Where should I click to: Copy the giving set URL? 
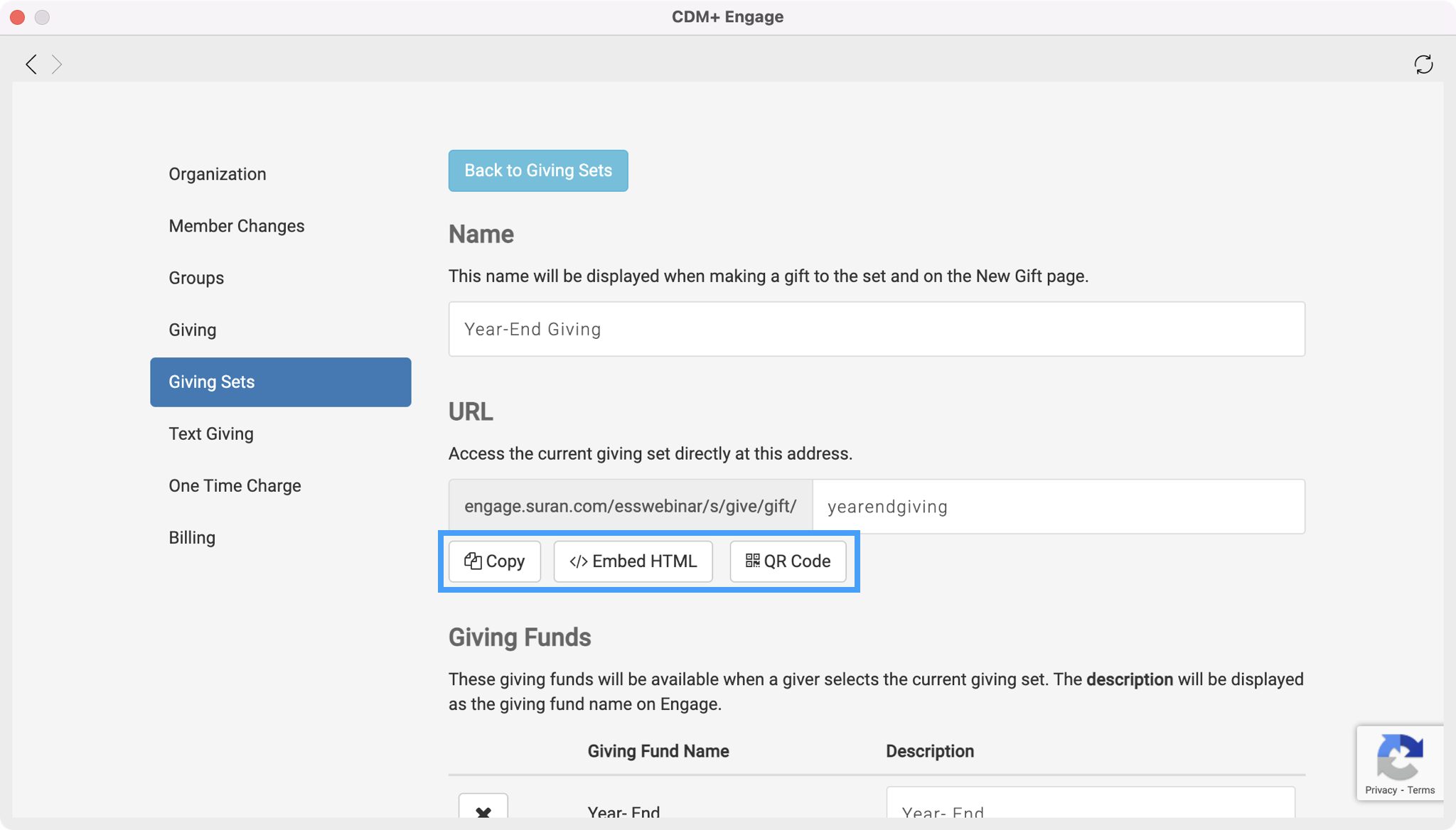click(x=494, y=561)
